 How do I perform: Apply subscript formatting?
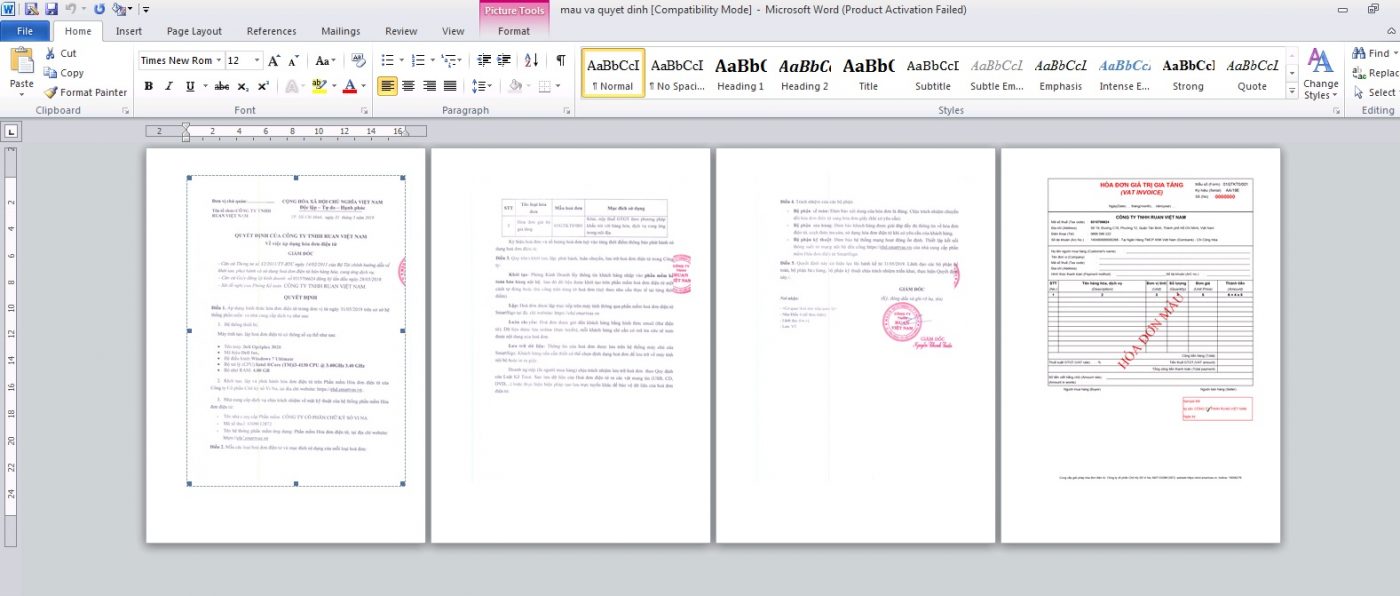(x=244, y=86)
